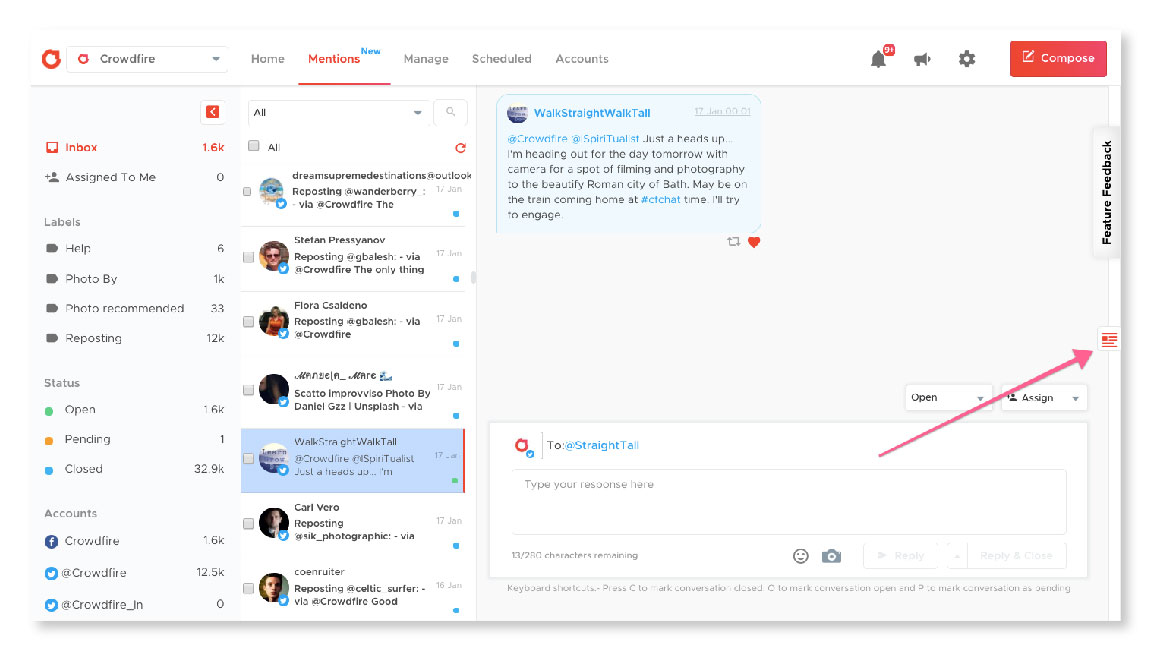
Task: Select the Labels heading in sidebar
Action: (x=62, y=222)
